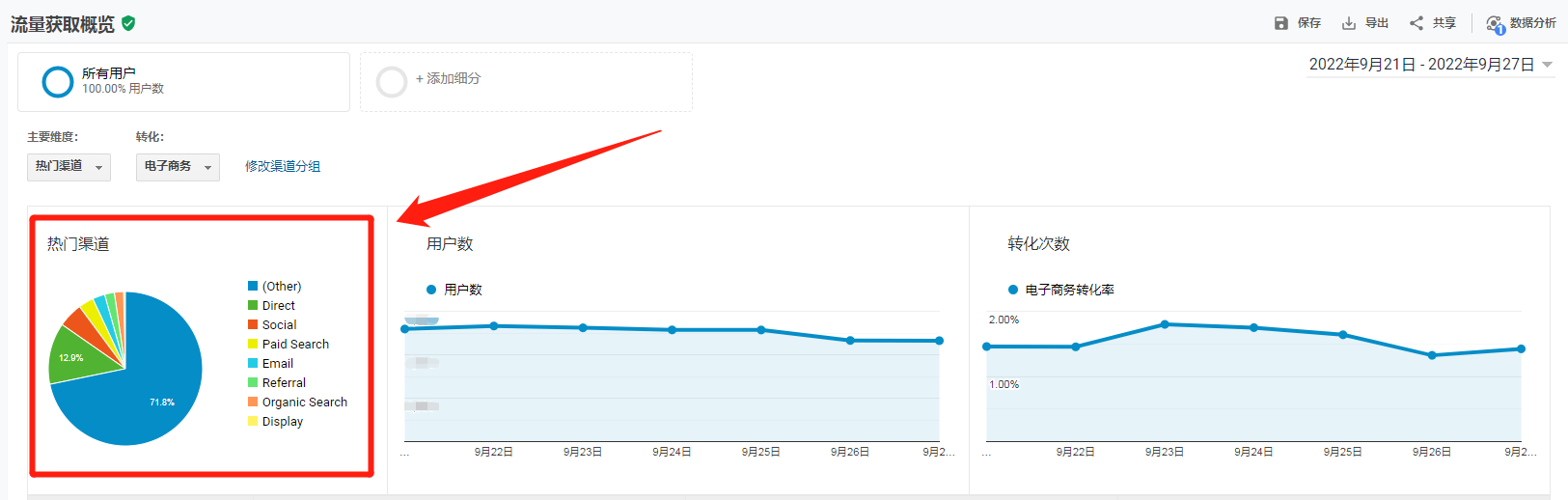Click the 9月24日 point on 用户数 chart
This screenshot has height=500, width=1568.
pos(673,330)
